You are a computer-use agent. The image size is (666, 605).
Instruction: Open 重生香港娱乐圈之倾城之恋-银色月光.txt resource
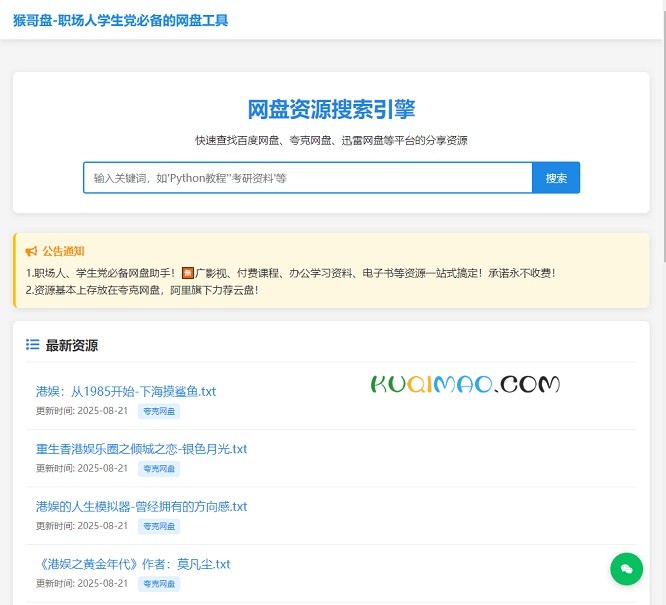pyautogui.click(x=141, y=449)
